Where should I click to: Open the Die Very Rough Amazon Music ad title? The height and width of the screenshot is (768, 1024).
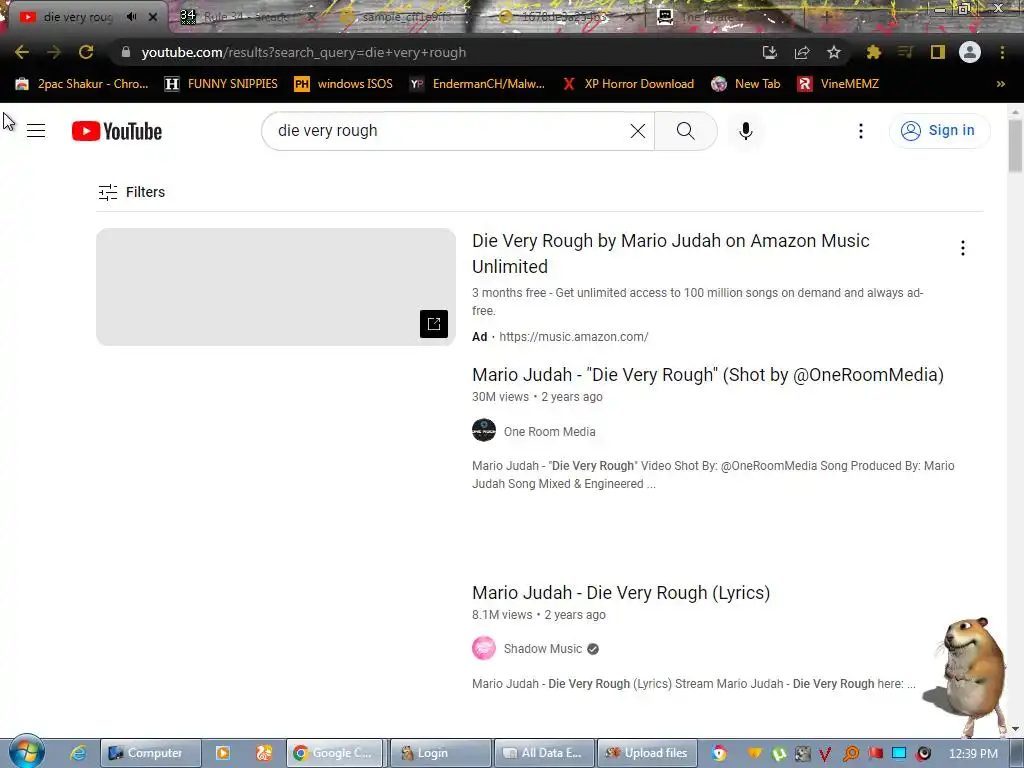[x=671, y=253]
